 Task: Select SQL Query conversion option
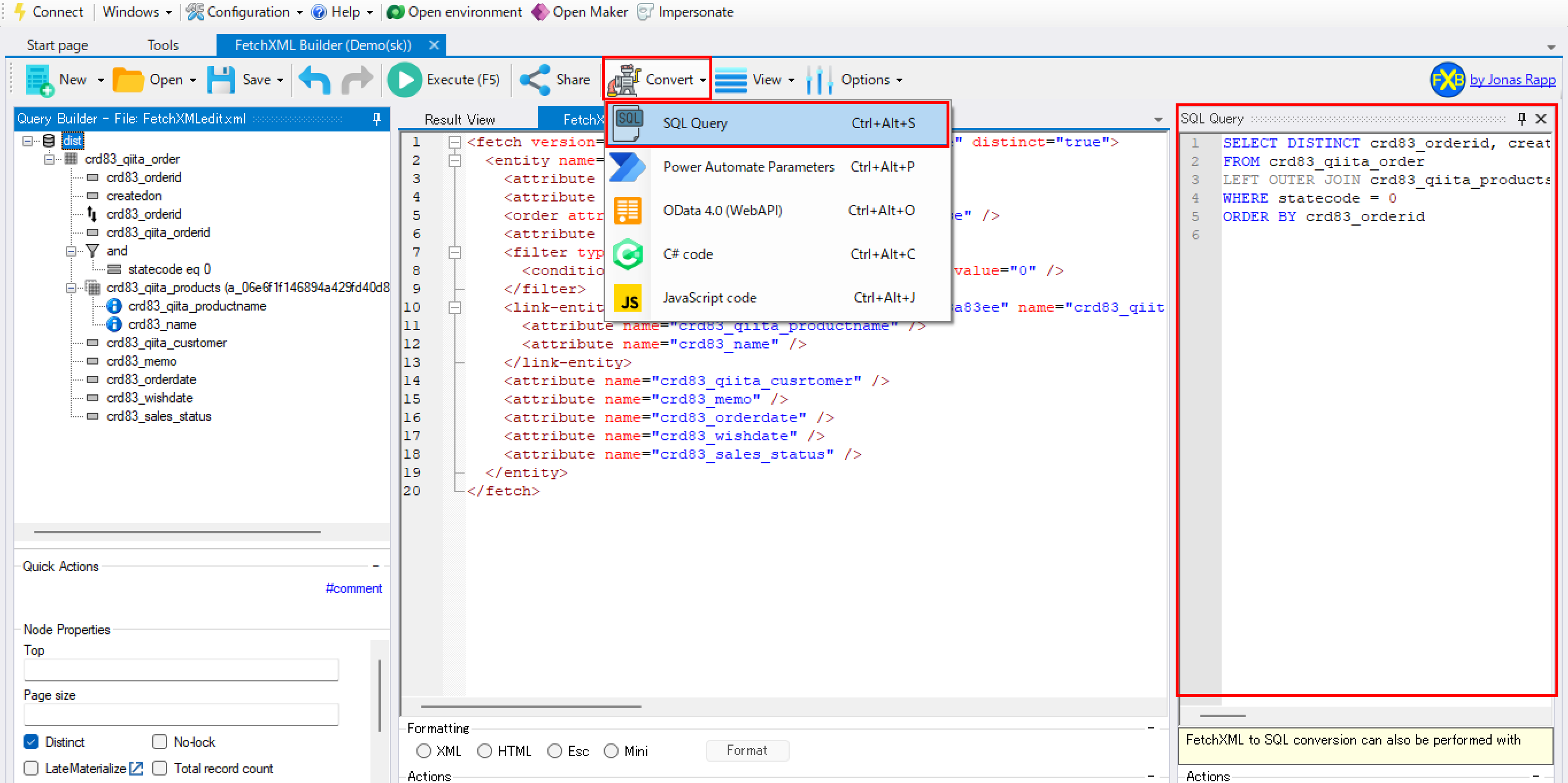pos(694,123)
